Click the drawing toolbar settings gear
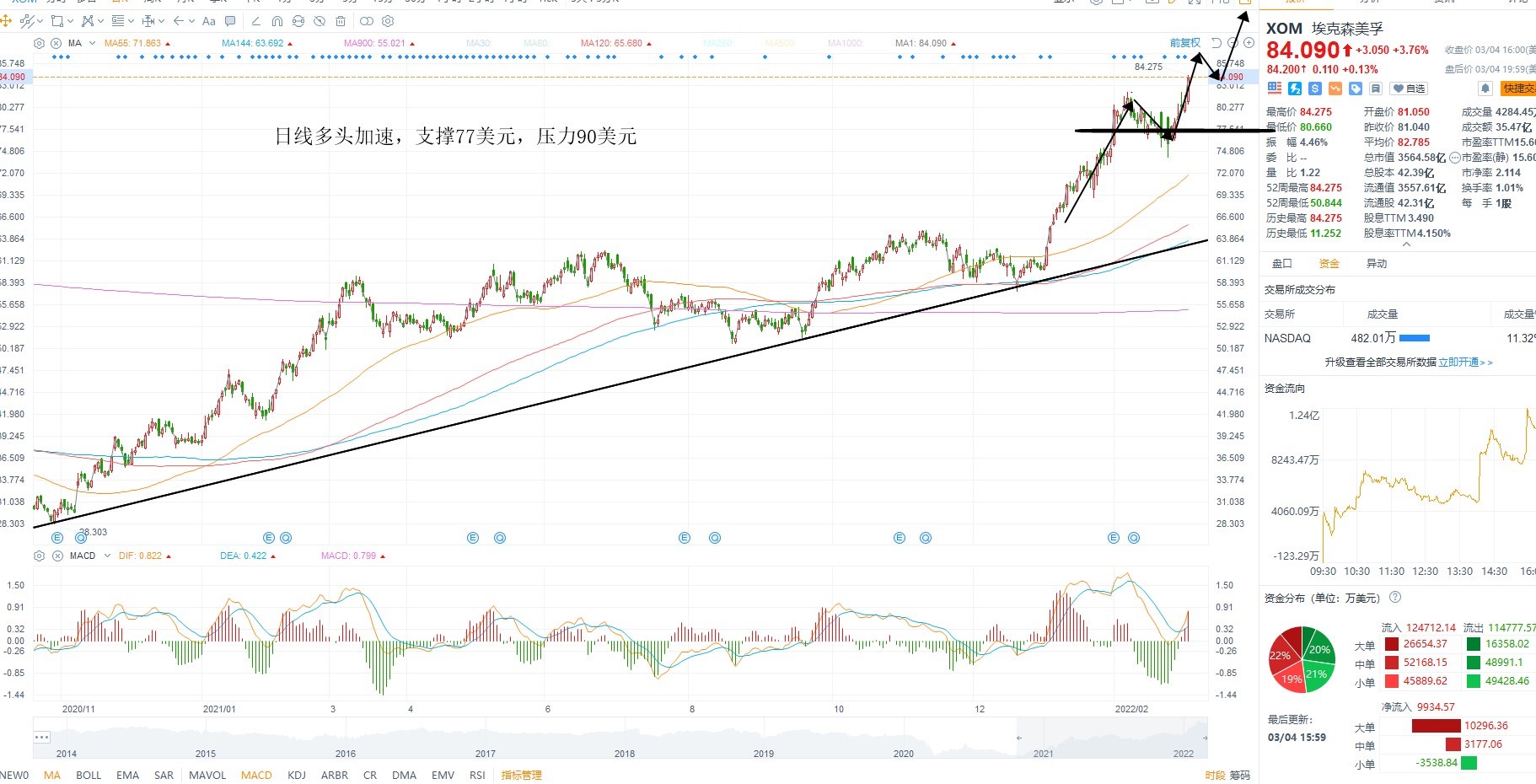 click(388, 20)
